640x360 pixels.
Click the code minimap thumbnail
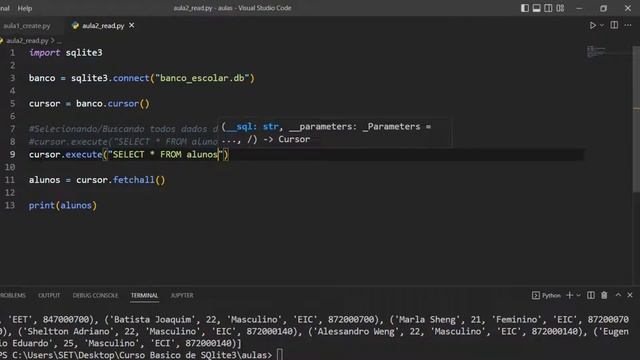click(597, 51)
